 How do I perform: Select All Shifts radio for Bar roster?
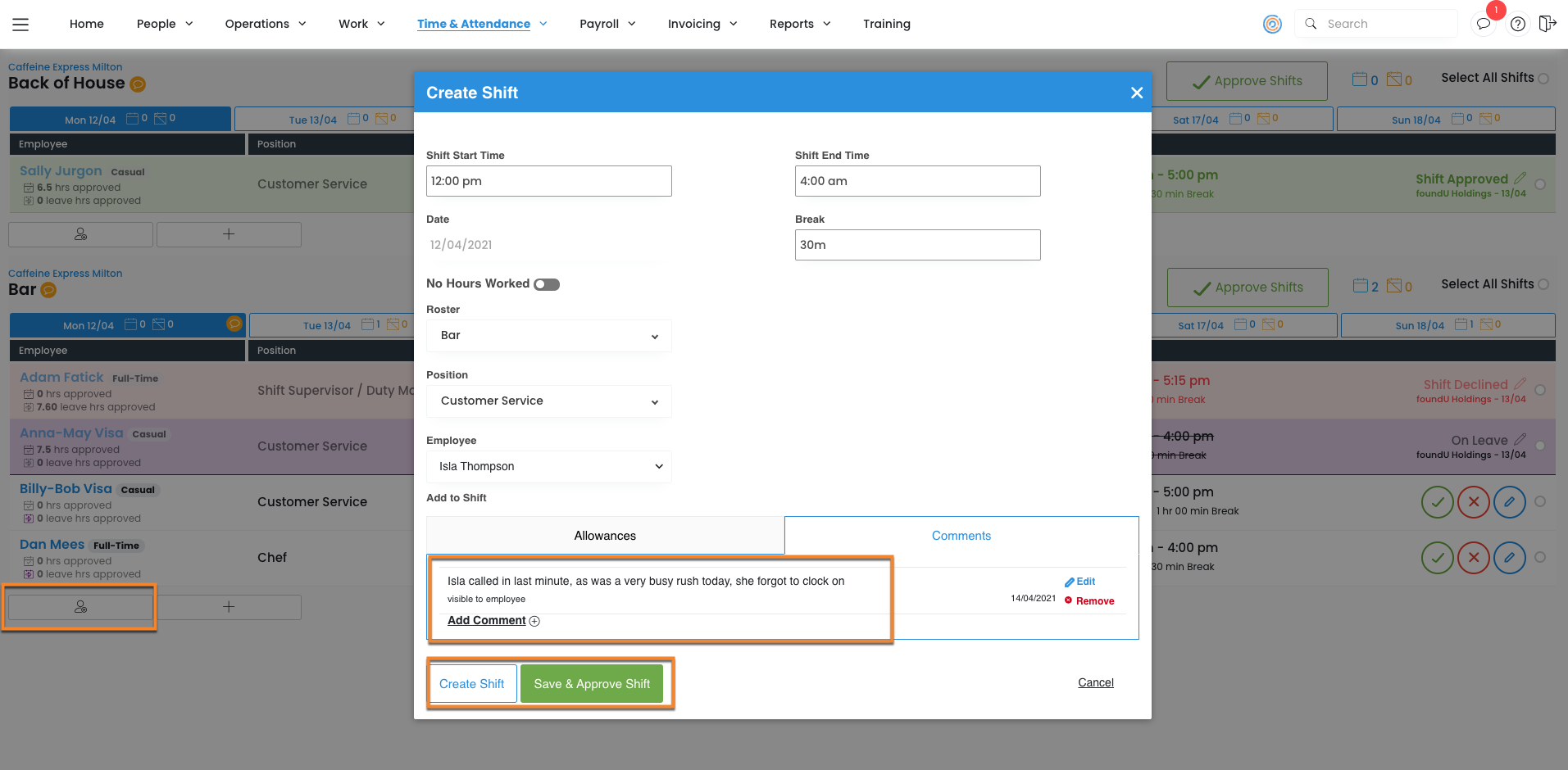click(1543, 284)
